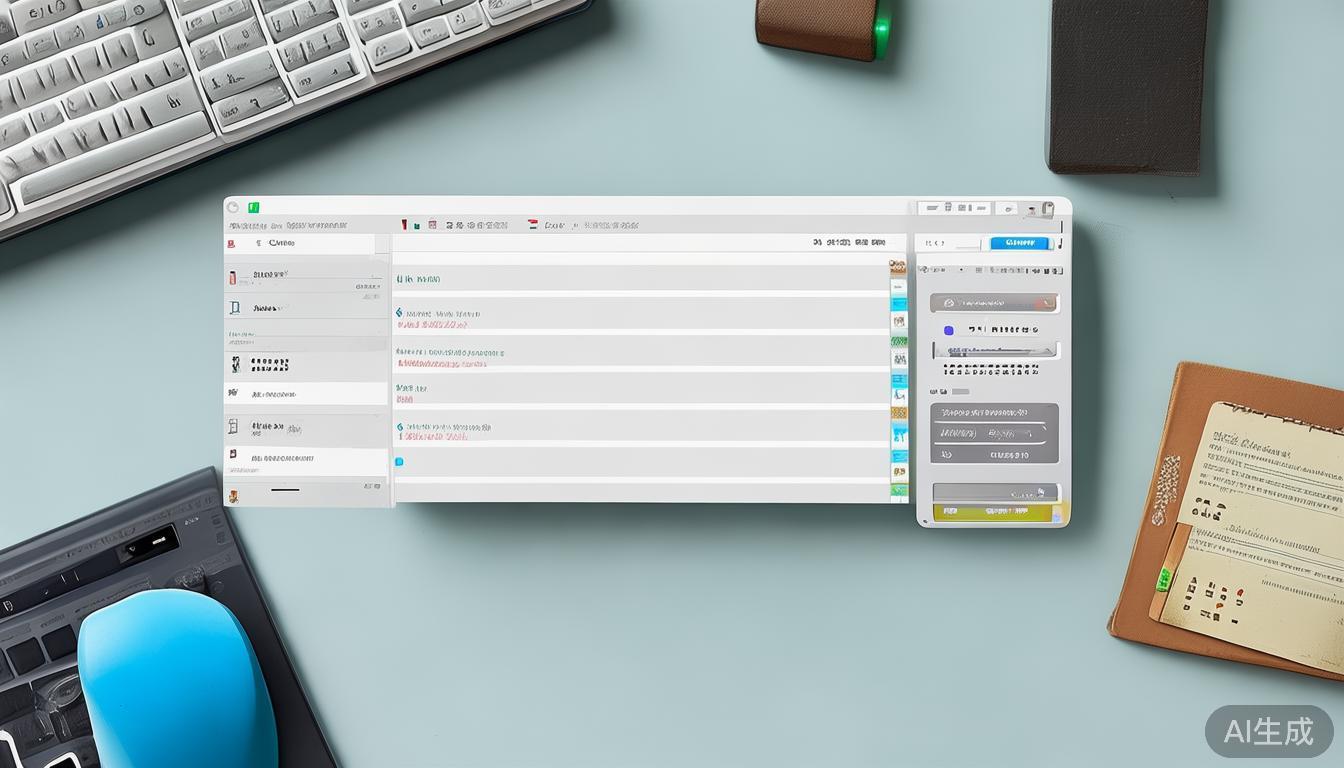Select the top thumbnail in the vertical thumbnail strip

898,269
